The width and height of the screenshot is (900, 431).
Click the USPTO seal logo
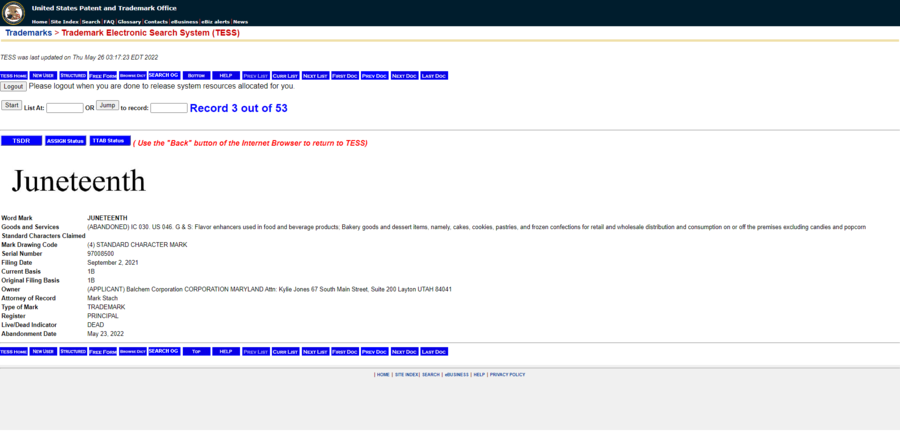point(13,13)
